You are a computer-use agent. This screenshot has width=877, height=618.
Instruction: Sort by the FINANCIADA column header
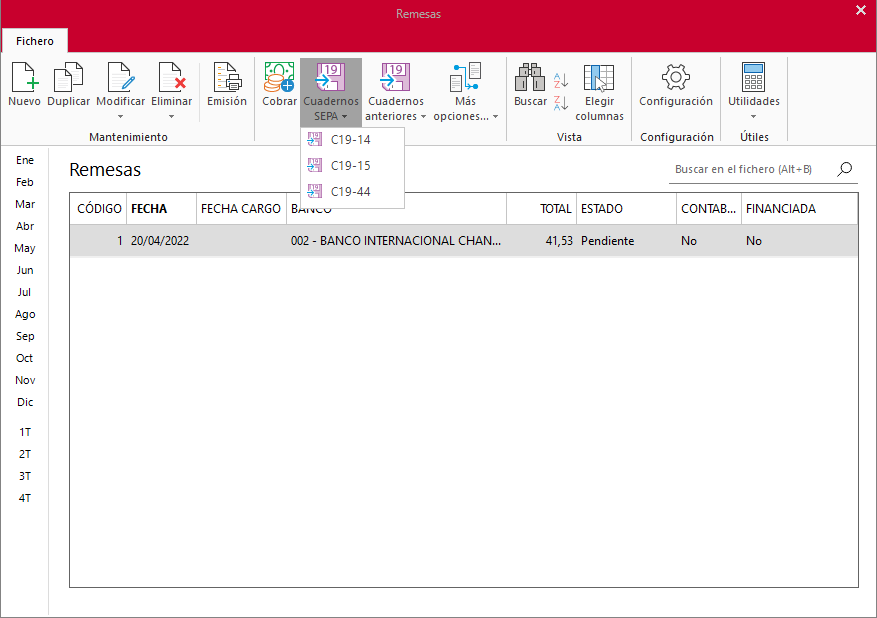pos(799,209)
